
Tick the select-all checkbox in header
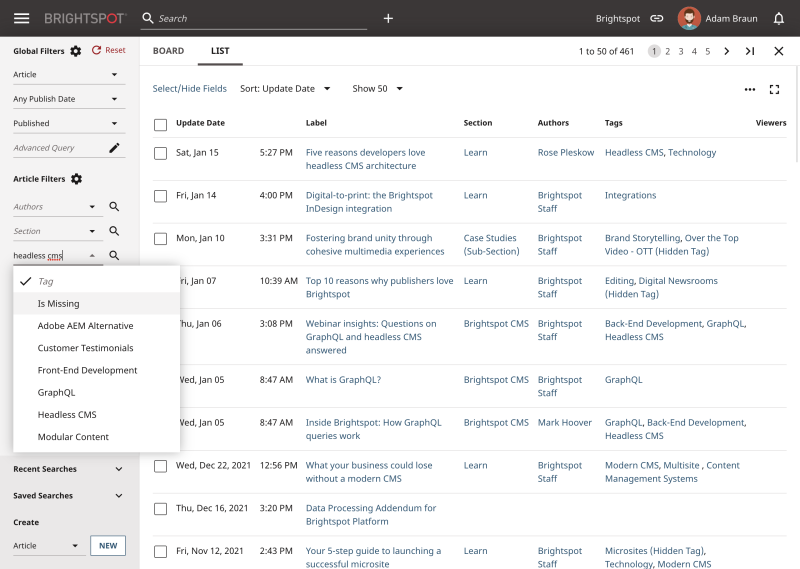[160, 124]
